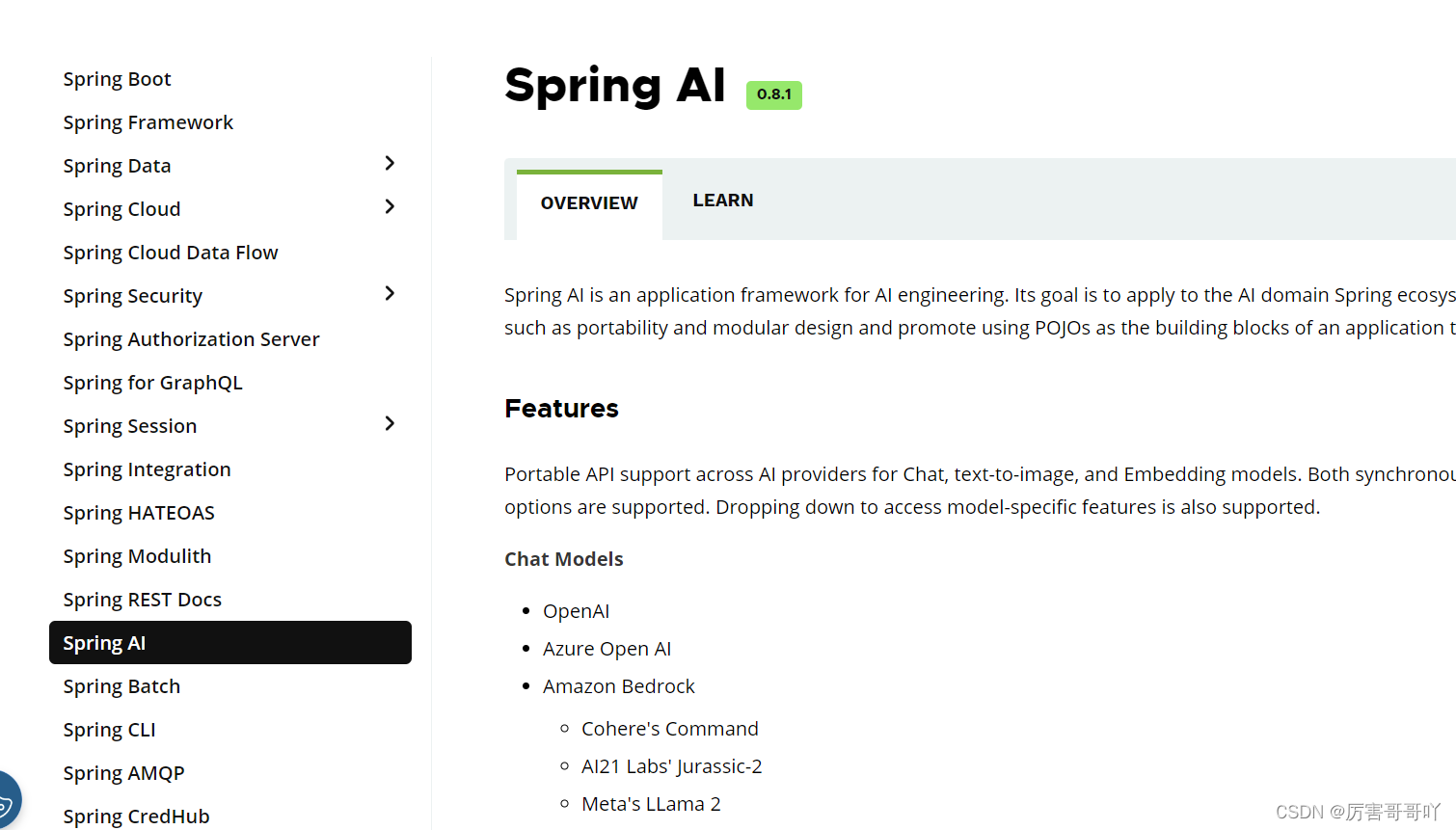Open the Spring Framework project link
This screenshot has height=830, width=1456.
click(148, 122)
